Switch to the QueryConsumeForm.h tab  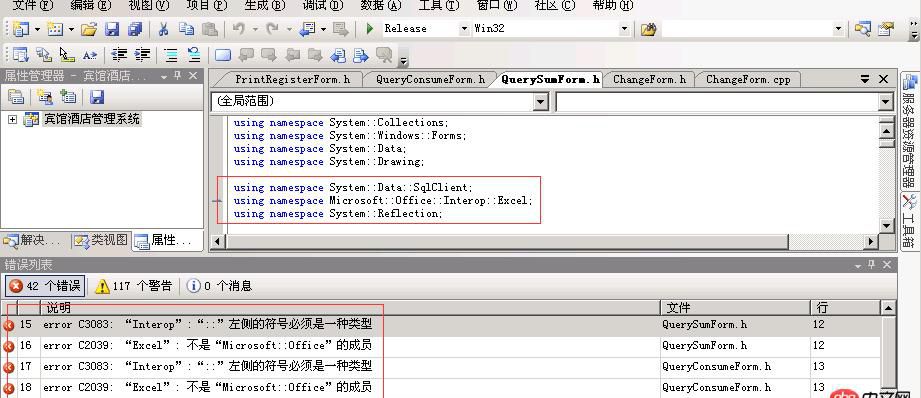pyautogui.click(x=430, y=79)
